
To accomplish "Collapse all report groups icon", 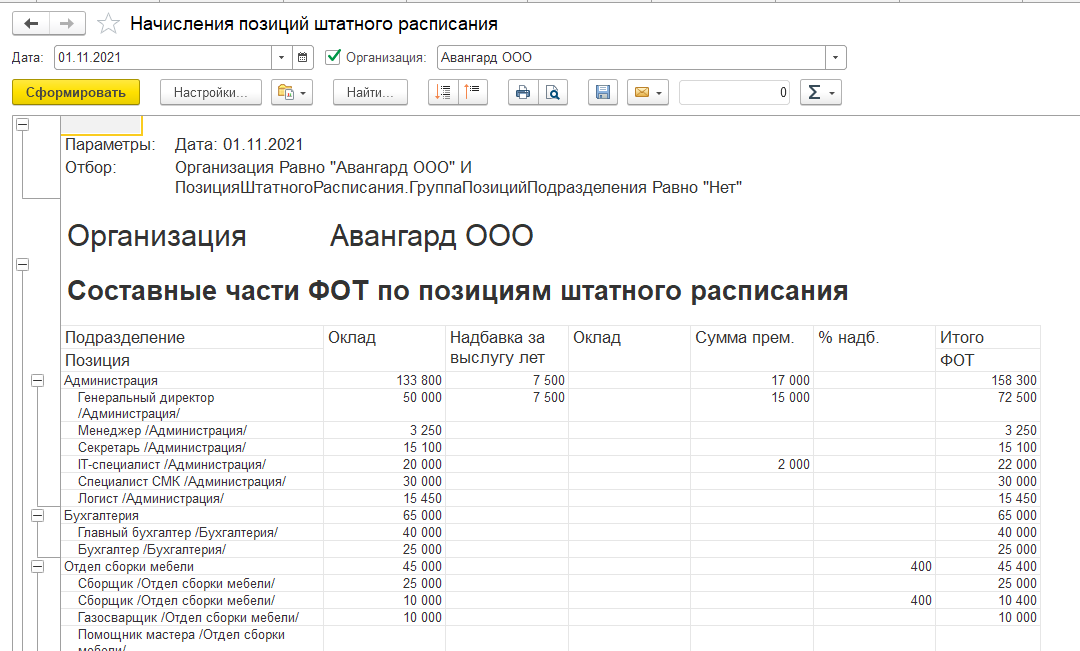I will tap(472, 93).
